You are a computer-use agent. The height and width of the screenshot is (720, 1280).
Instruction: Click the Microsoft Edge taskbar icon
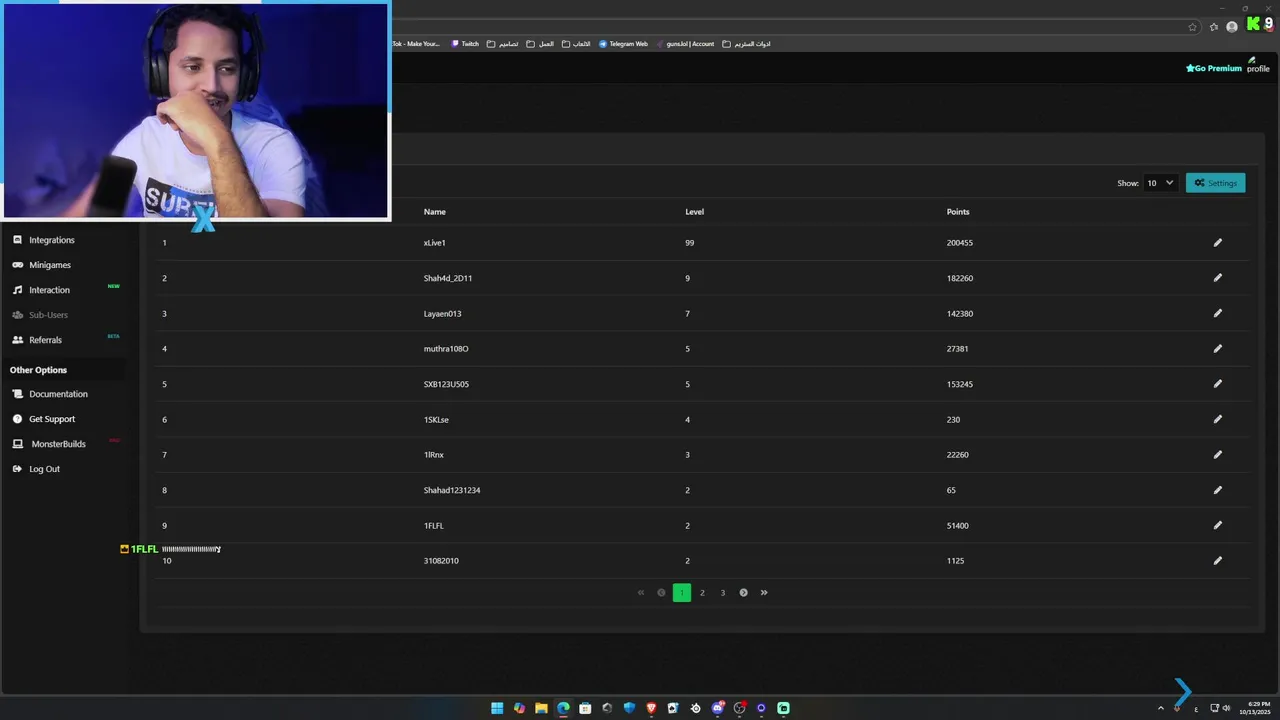(x=563, y=708)
